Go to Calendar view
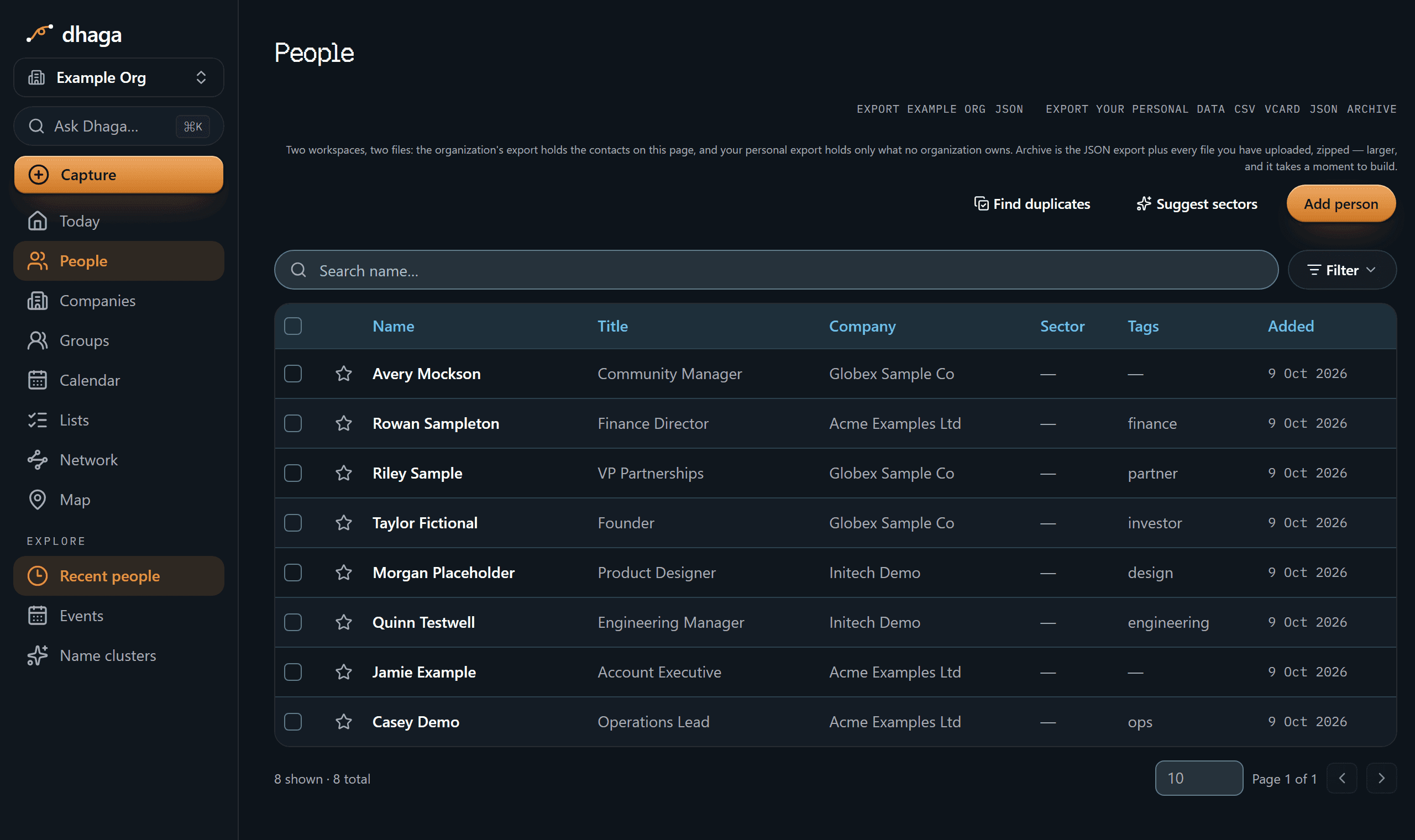Screen dimensions: 1415x840 (x=119, y=380)
